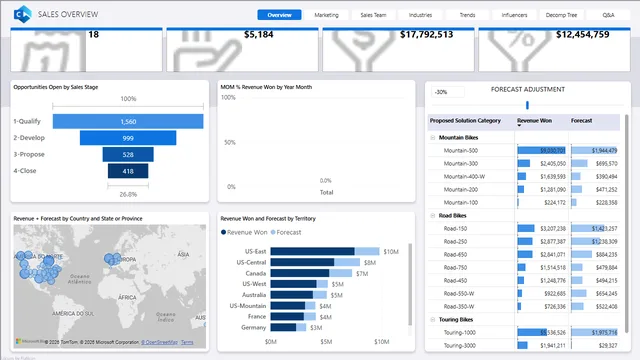The height and width of the screenshot is (360, 640).
Task: Select the Germany revenue bar
Action: [283, 327]
